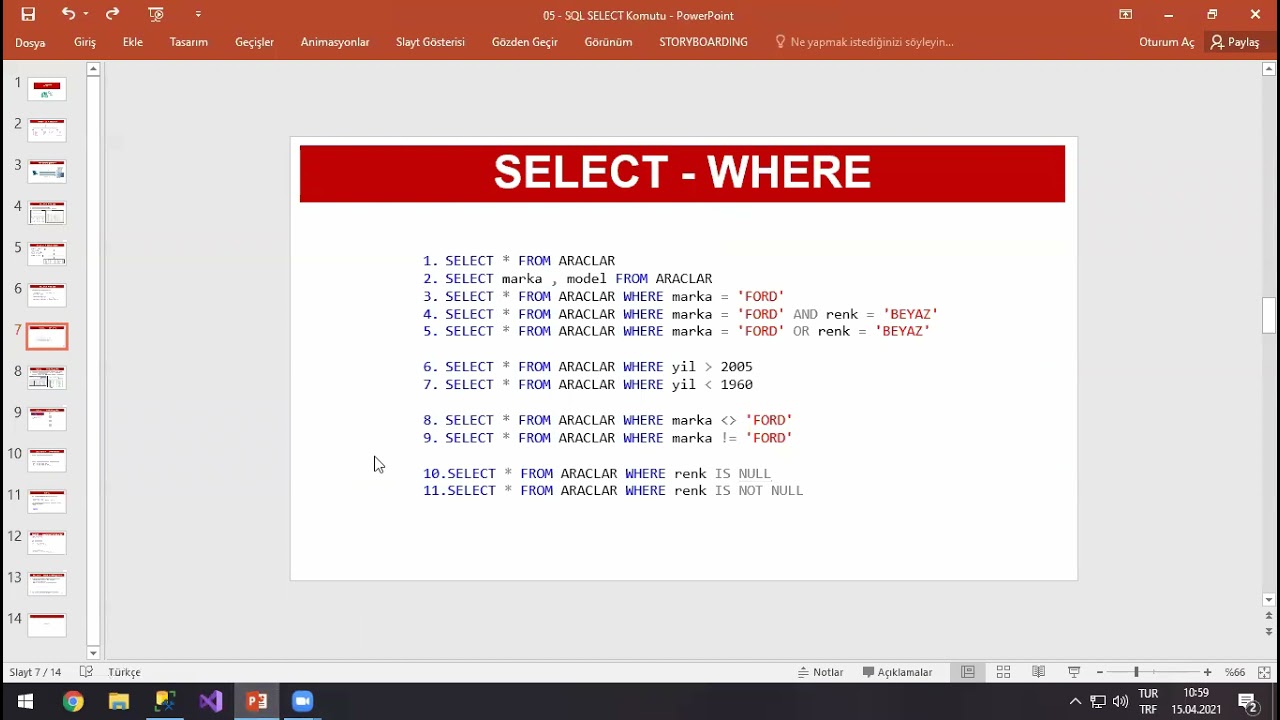This screenshot has width=1280, height=720.
Task: Open the Görünüm tab
Action: click(x=608, y=42)
